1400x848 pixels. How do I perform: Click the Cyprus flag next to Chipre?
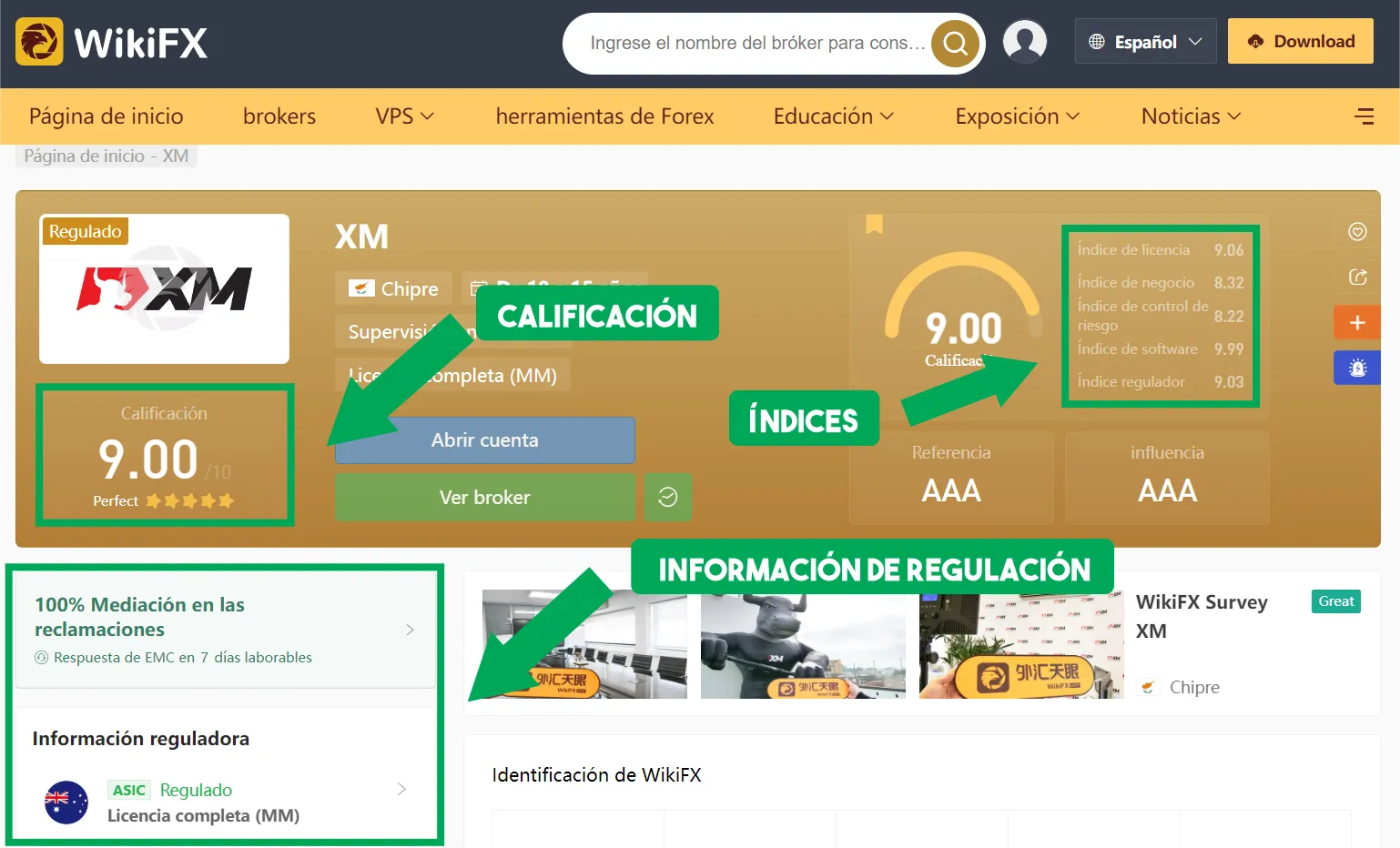click(x=1149, y=687)
